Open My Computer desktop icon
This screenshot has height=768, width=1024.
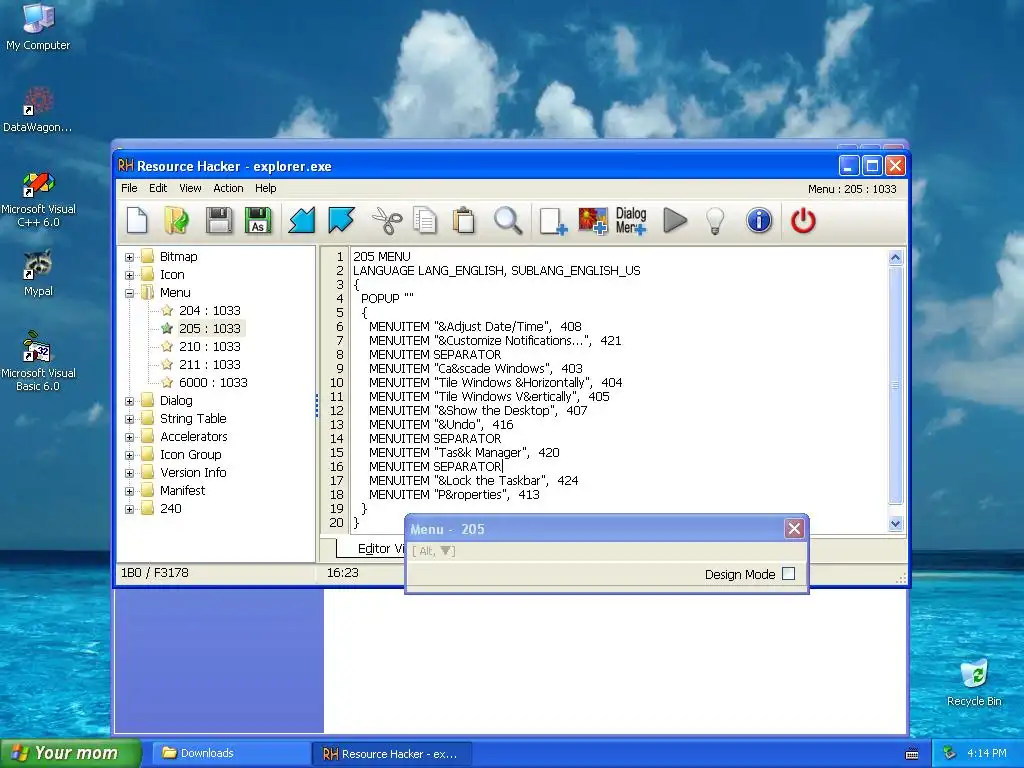[x=38, y=27]
